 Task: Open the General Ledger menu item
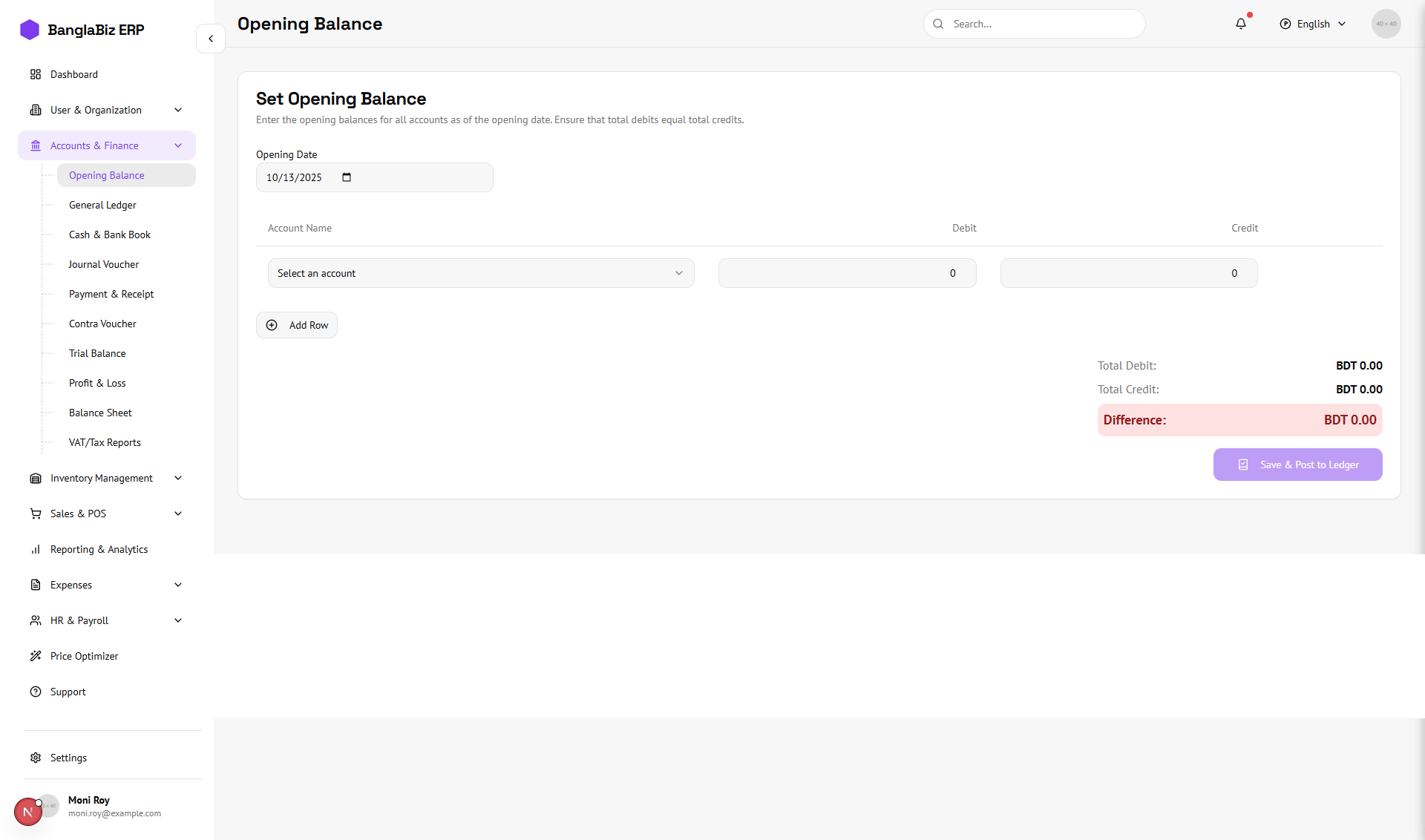coord(102,205)
